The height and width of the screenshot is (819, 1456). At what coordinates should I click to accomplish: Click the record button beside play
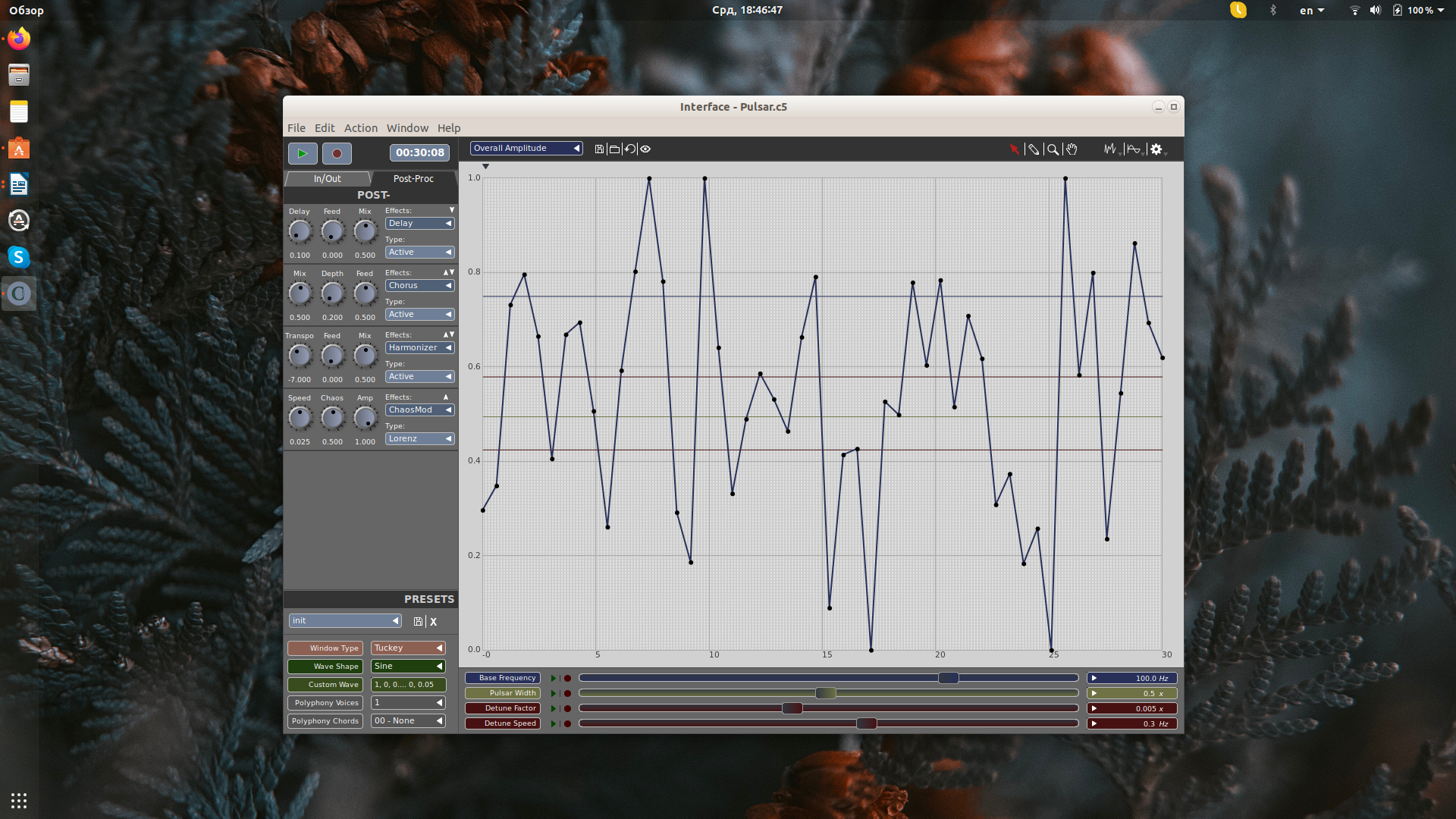click(x=337, y=153)
